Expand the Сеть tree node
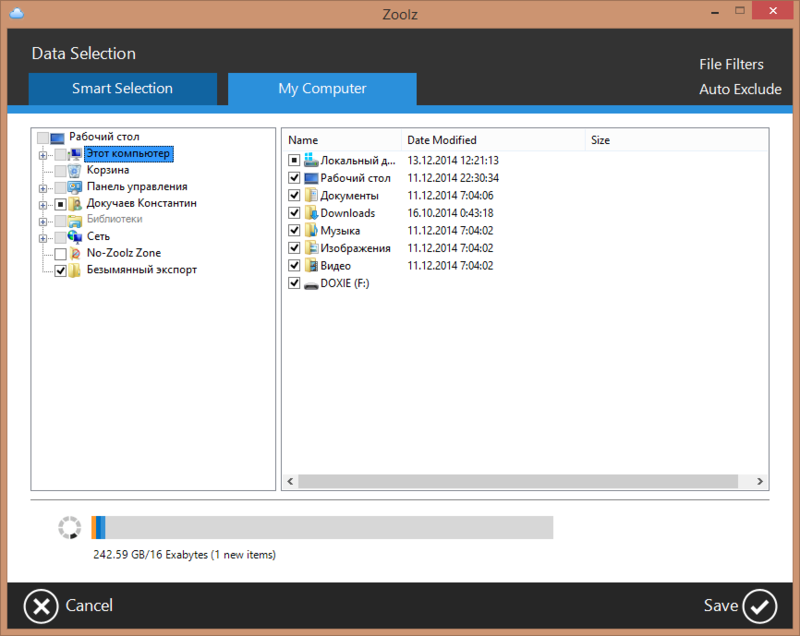This screenshot has height=636, width=800. pyautogui.click(x=43, y=238)
